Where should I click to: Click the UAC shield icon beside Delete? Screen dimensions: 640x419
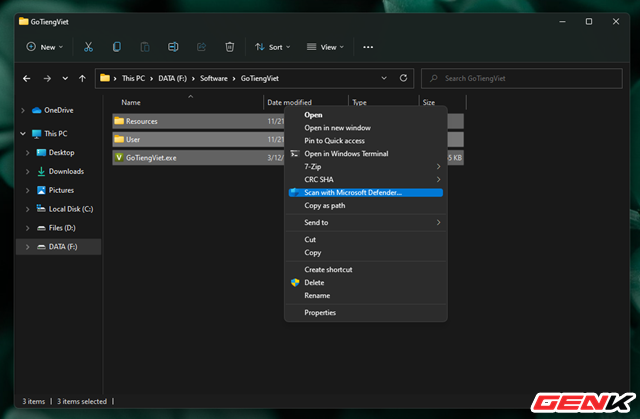[x=295, y=282]
